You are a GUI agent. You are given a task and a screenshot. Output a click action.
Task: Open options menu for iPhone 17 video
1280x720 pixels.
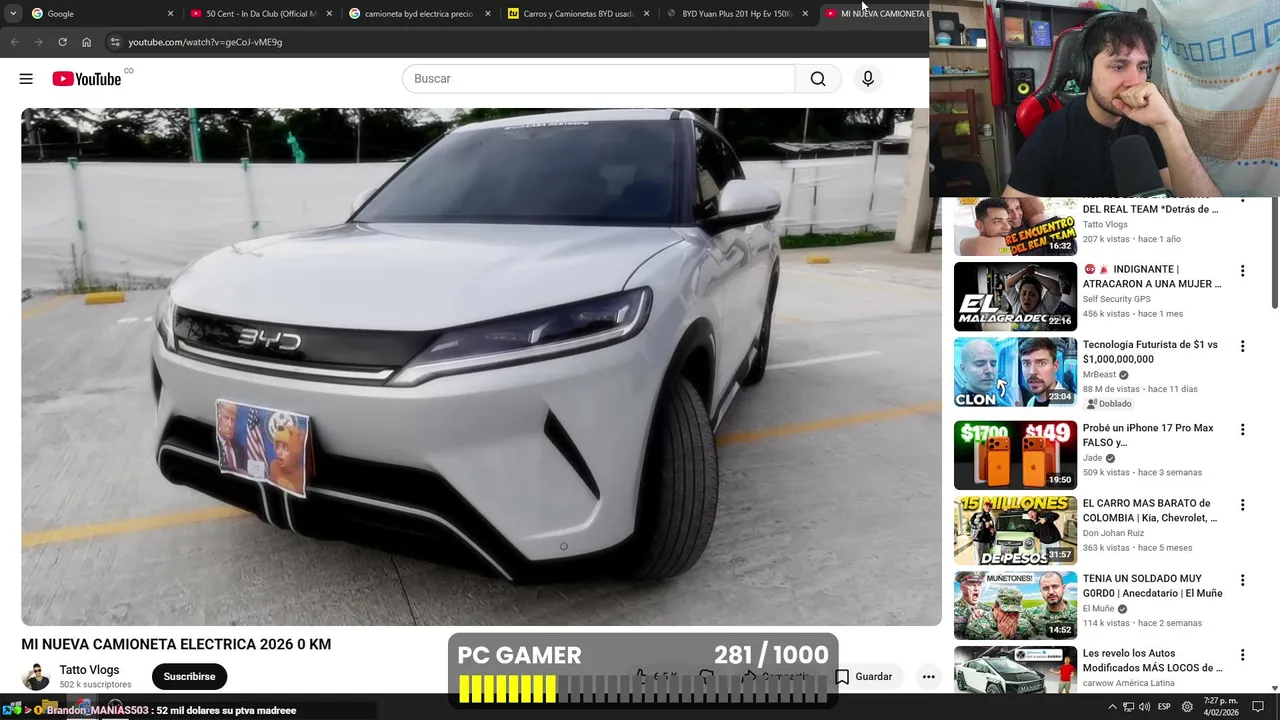(x=1242, y=429)
